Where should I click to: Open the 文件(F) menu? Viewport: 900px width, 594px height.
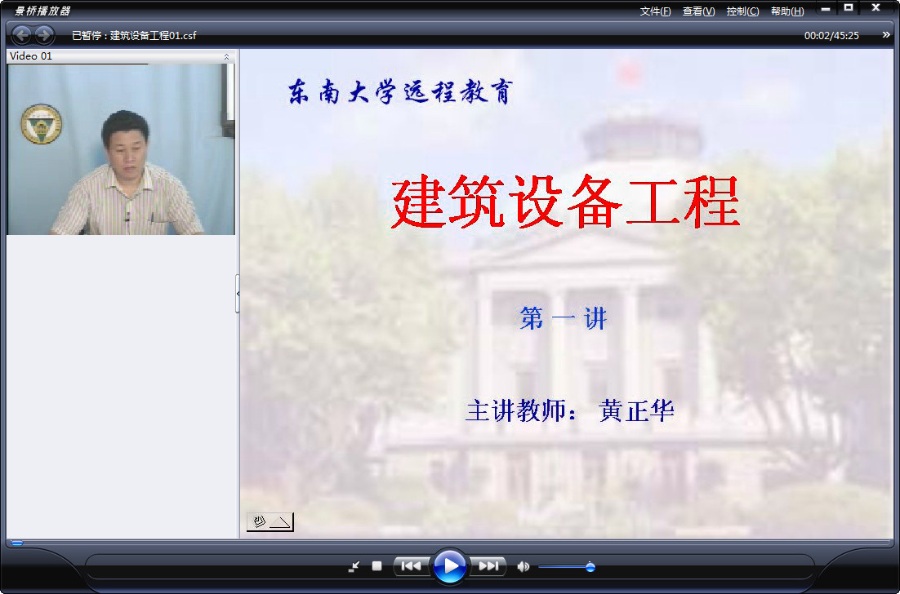pyautogui.click(x=655, y=11)
